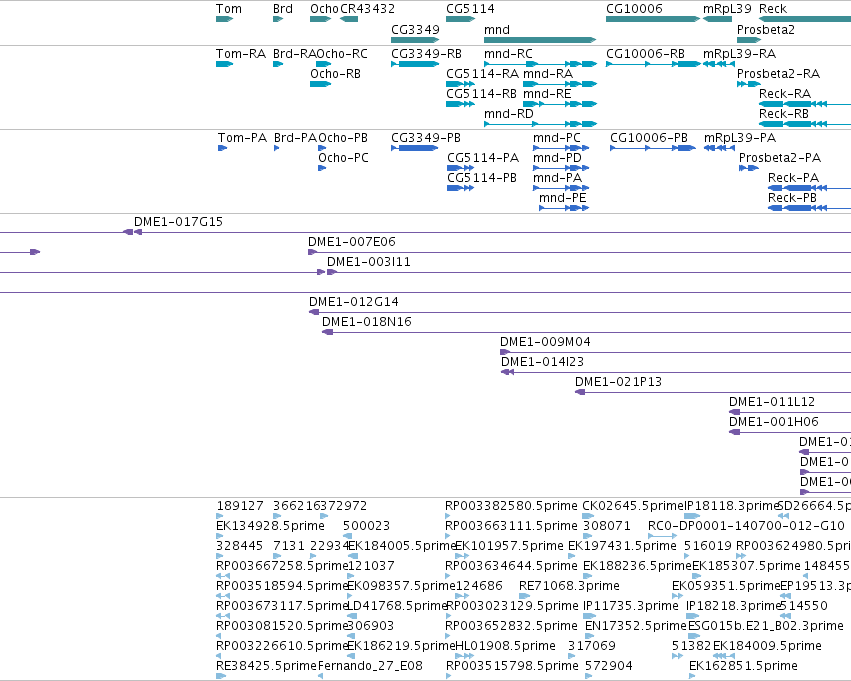This screenshot has width=851, height=681.
Task: Select the Prosbeta2 gene label
Action: 765,30
